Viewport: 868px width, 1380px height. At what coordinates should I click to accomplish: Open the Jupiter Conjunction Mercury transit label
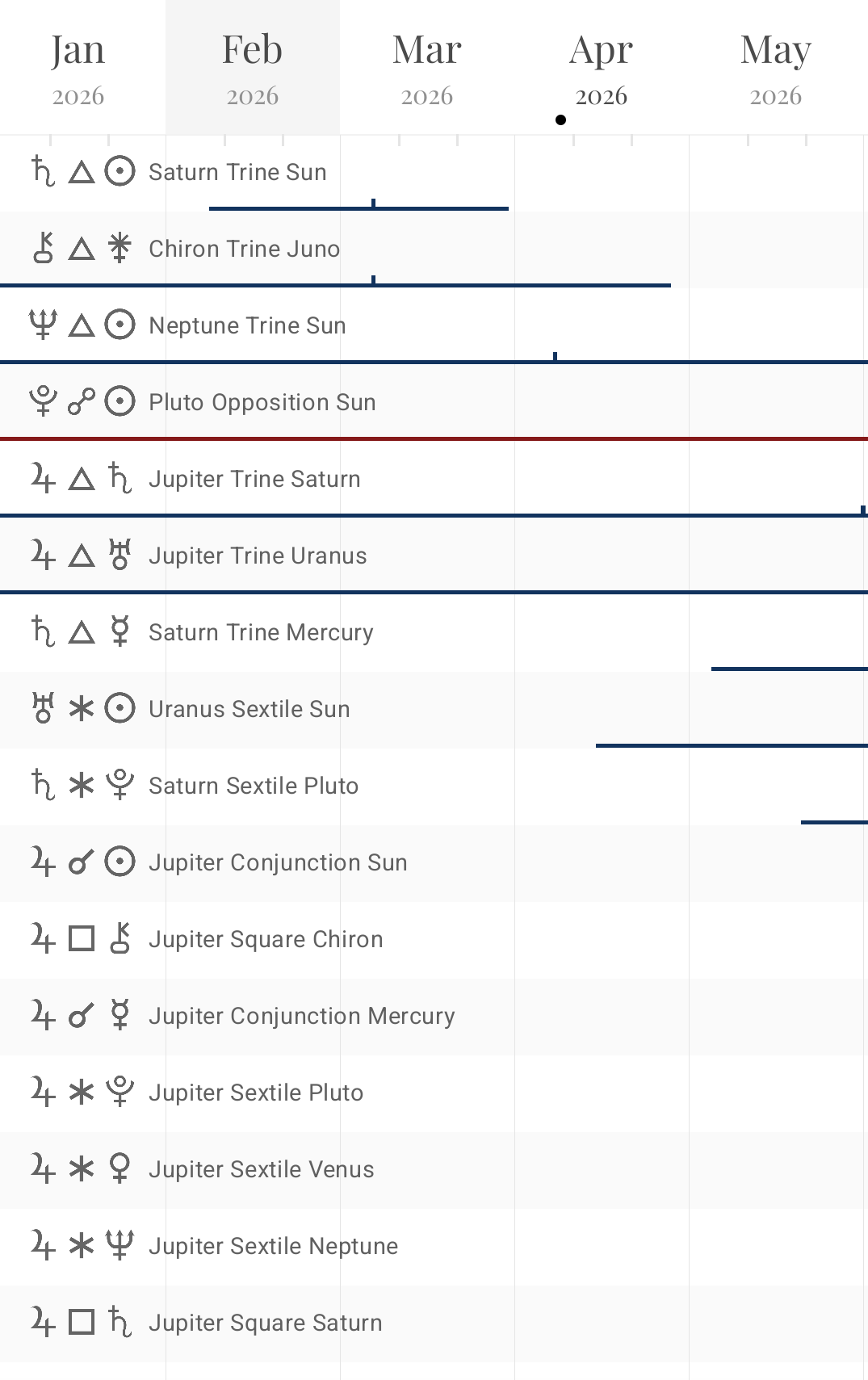(x=302, y=1016)
